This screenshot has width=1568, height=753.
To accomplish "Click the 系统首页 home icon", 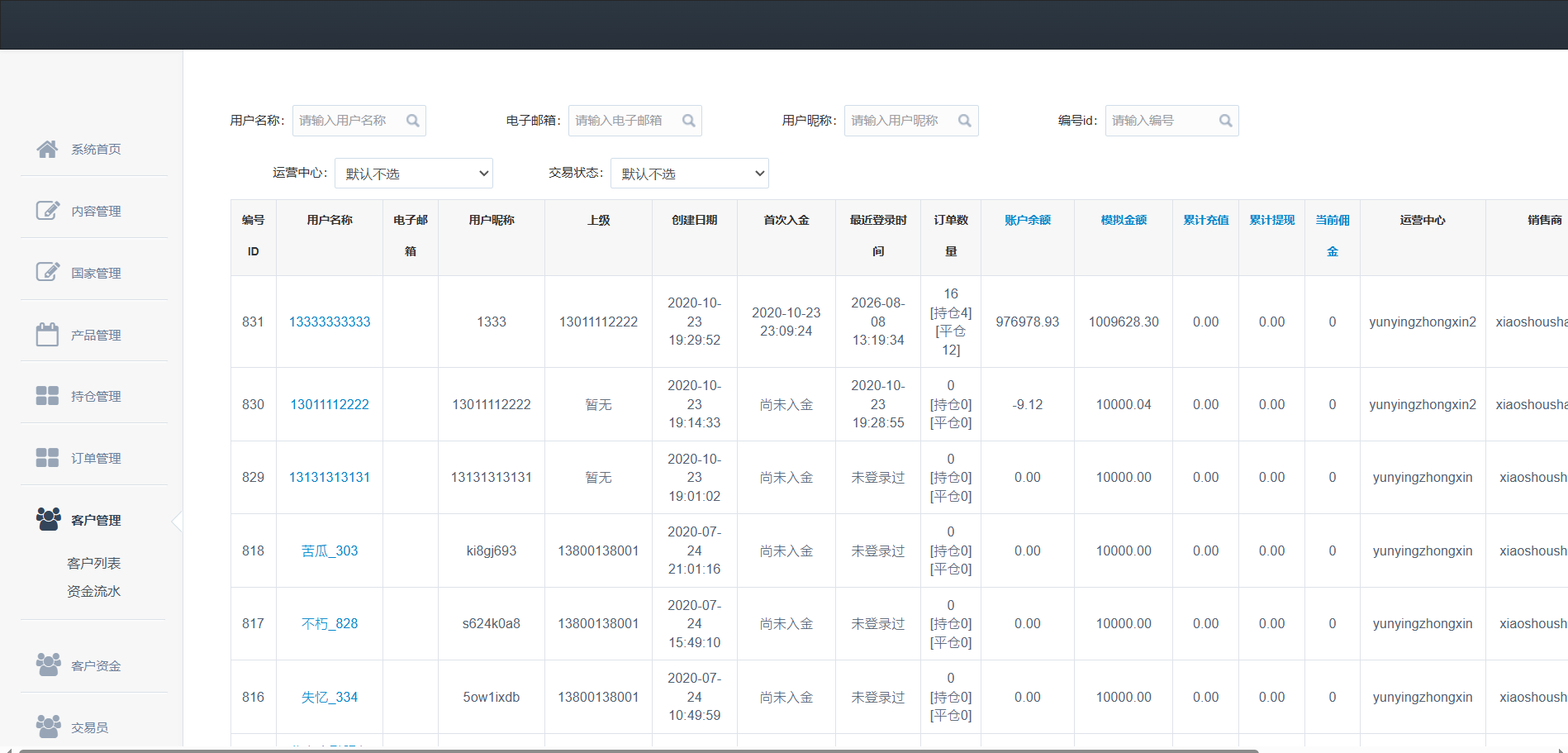I will pos(47,149).
